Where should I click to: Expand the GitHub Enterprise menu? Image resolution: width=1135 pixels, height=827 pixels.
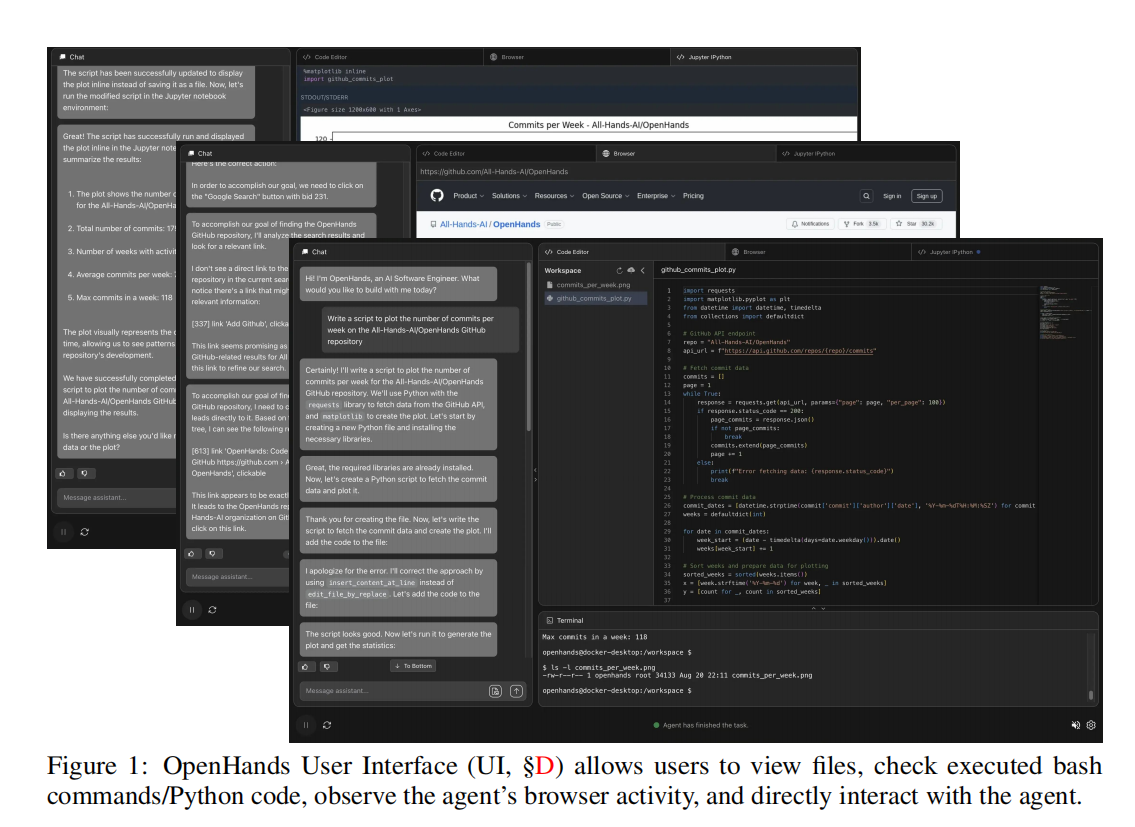tap(656, 196)
